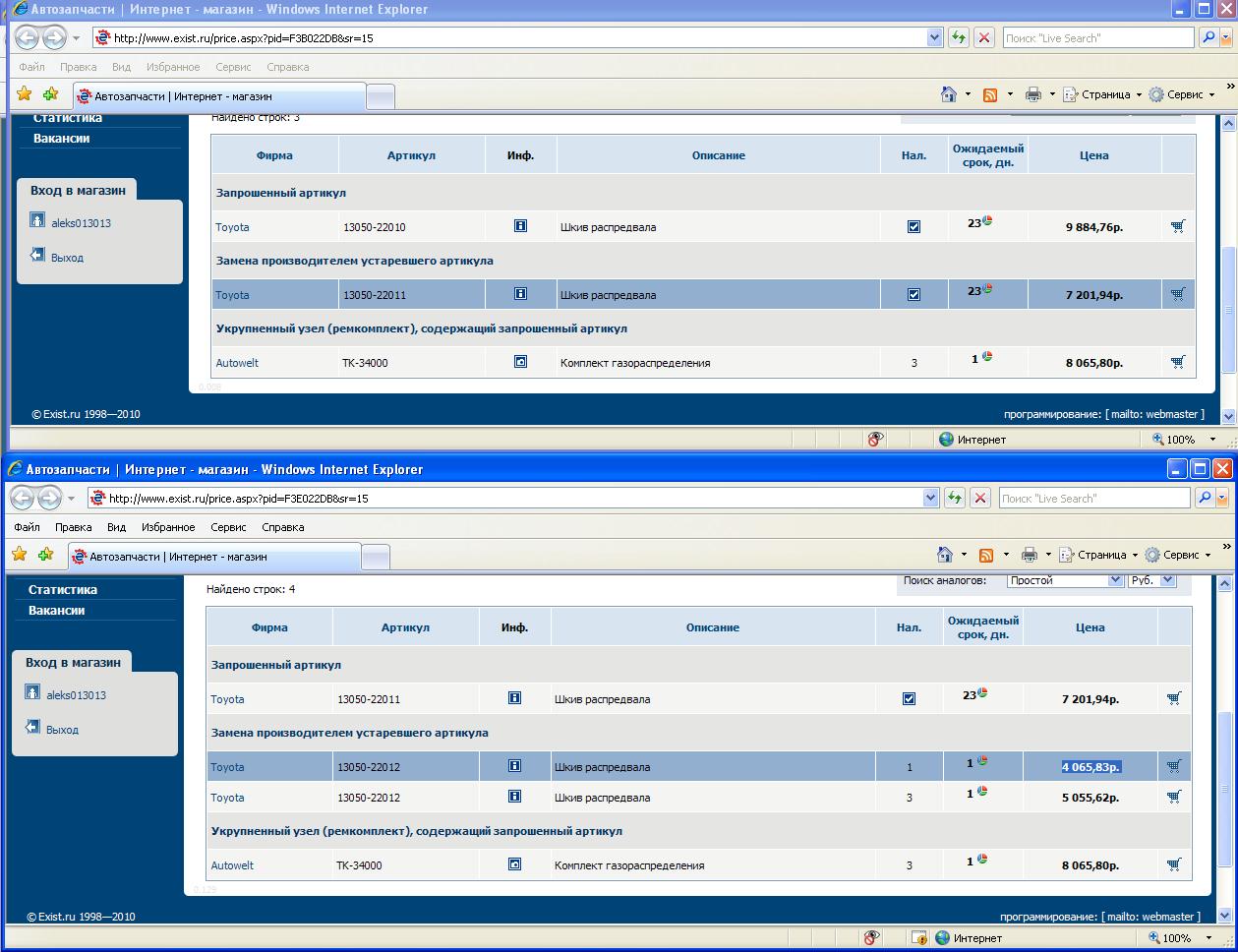Toggle availability checkbox in lower window's 13050-22011 row
Image resolution: width=1238 pixels, height=952 pixels.
tap(909, 699)
